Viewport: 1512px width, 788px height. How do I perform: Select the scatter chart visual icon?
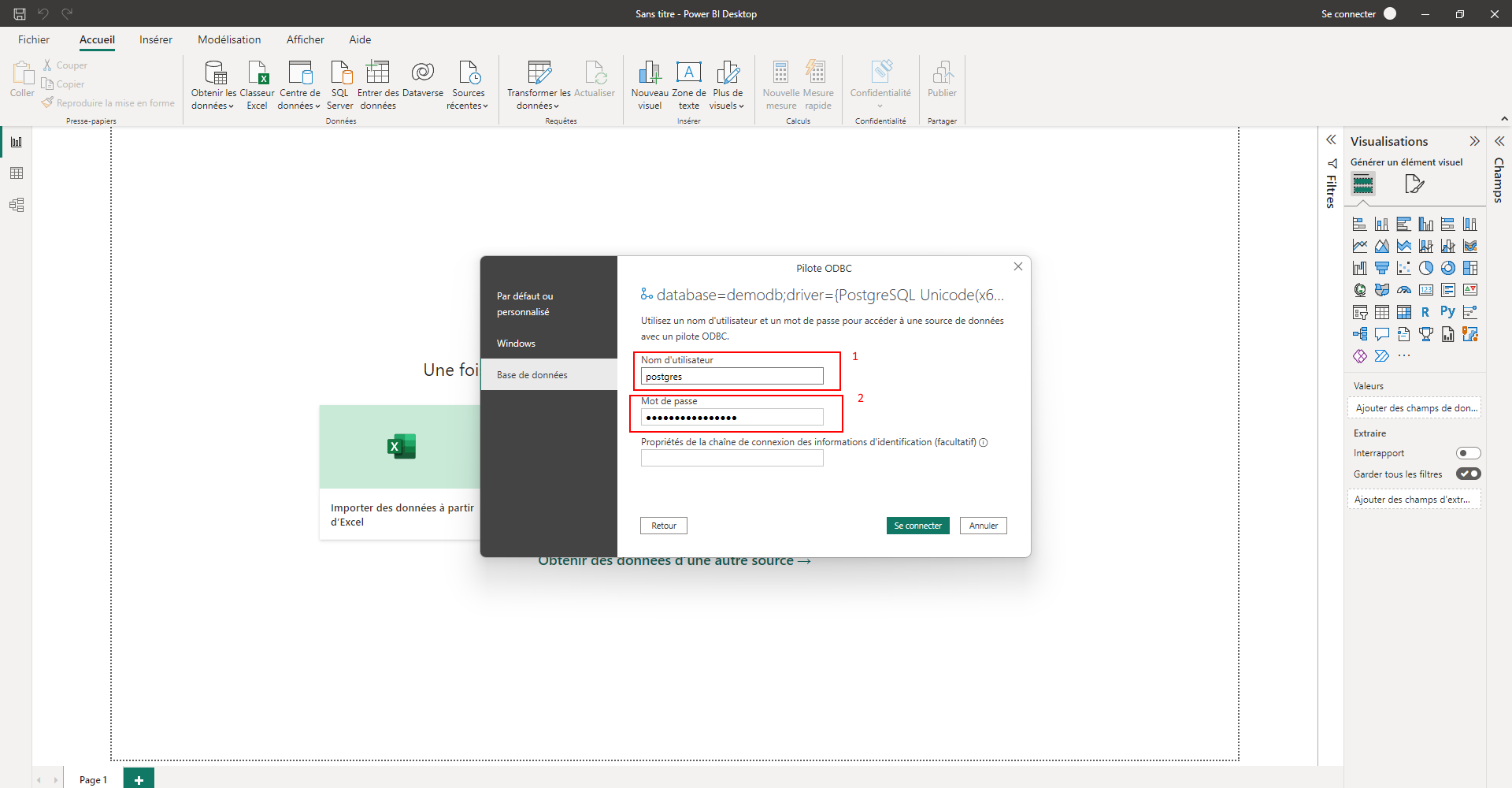point(1404,268)
